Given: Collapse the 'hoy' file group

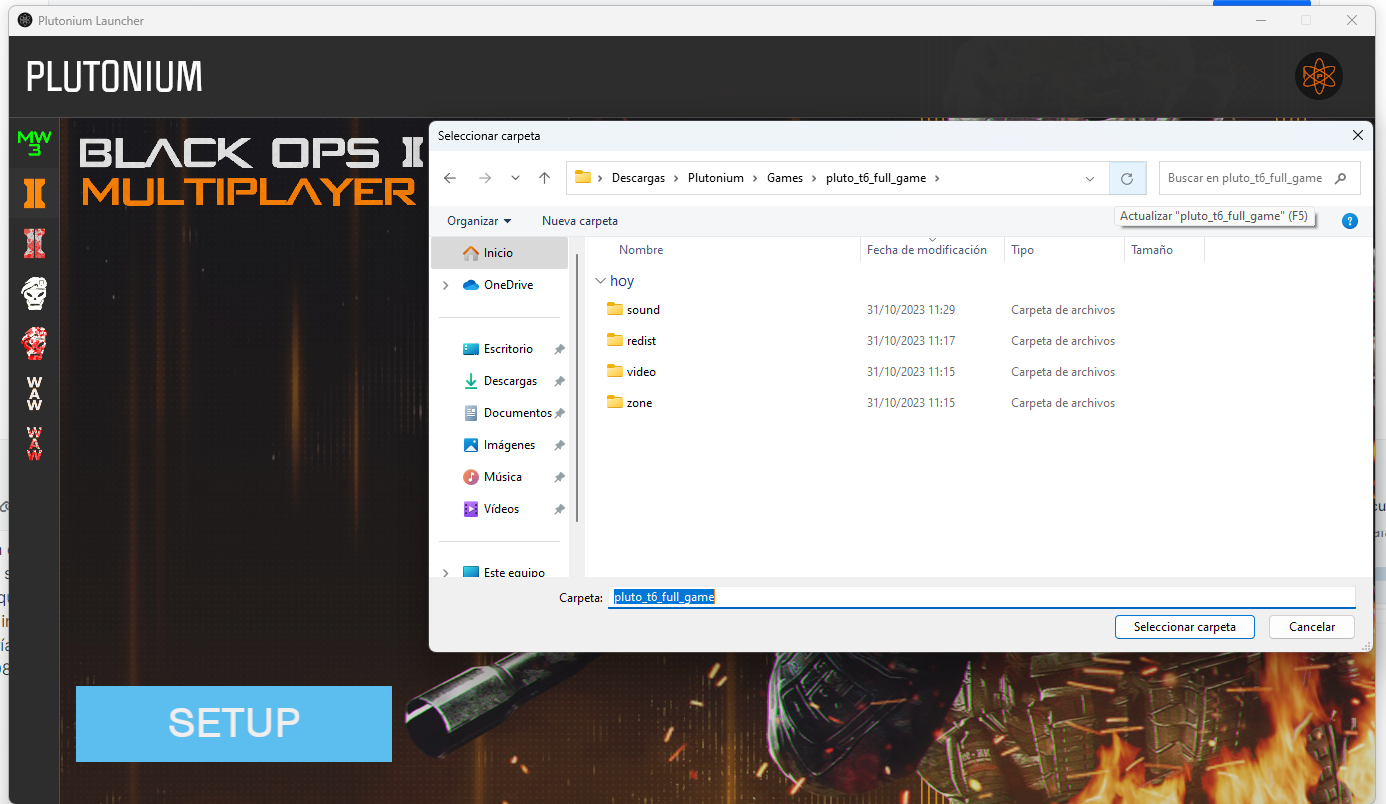Looking at the screenshot, I should pyautogui.click(x=600, y=282).
